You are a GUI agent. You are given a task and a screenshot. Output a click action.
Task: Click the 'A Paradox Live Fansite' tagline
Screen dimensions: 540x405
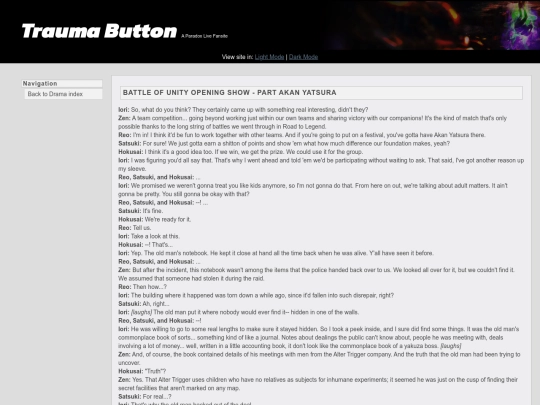[204, 36]
